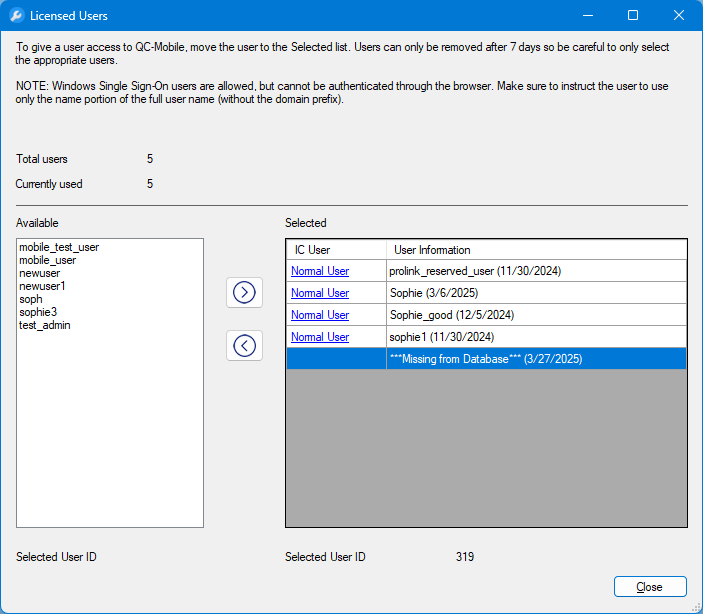Click the User Information column header

click(x=536, y=250)
